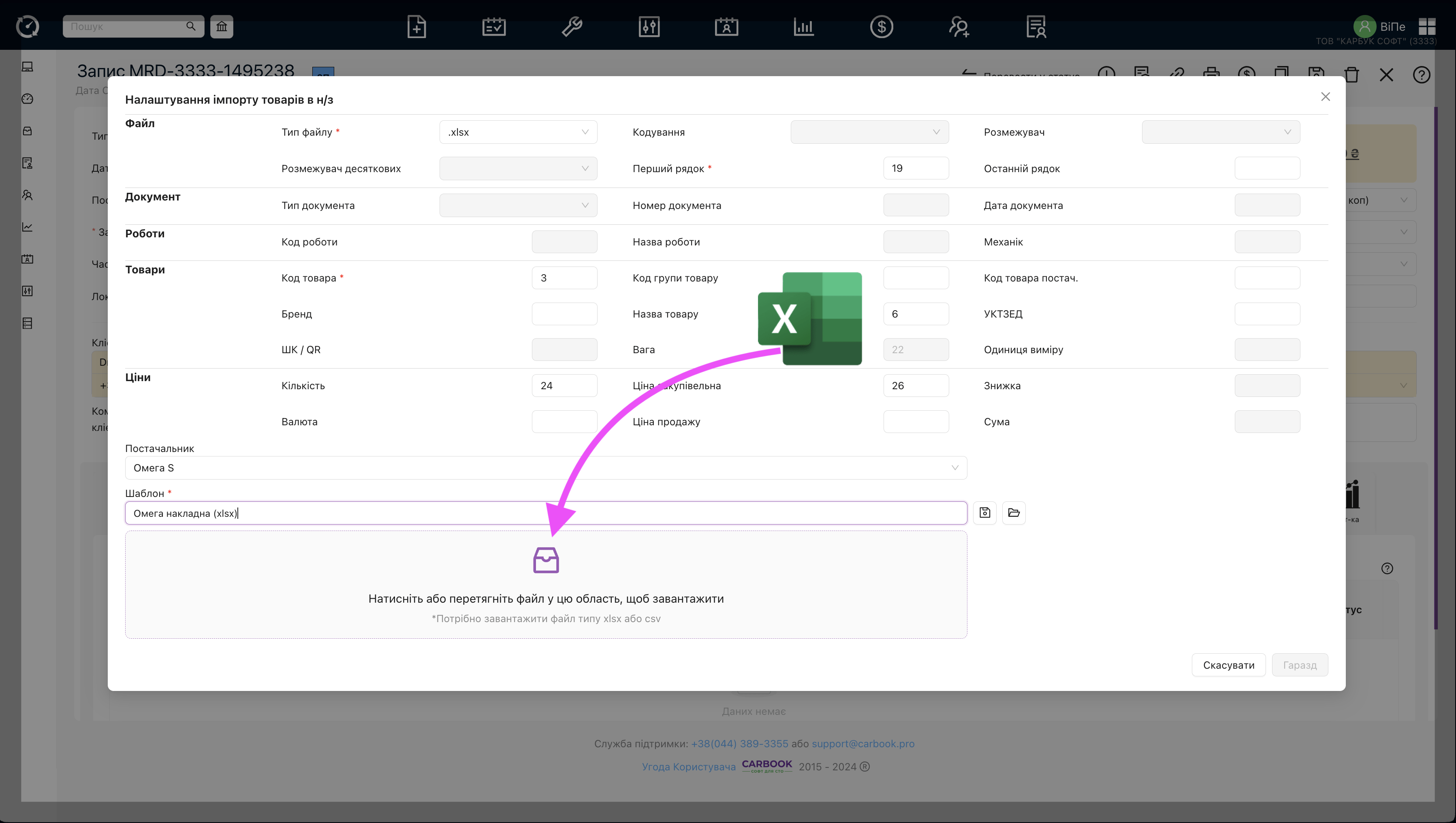This screenshot has height=823, width=1456.
Task: Close the import settings dialog with X
Action: point(1326,97)
